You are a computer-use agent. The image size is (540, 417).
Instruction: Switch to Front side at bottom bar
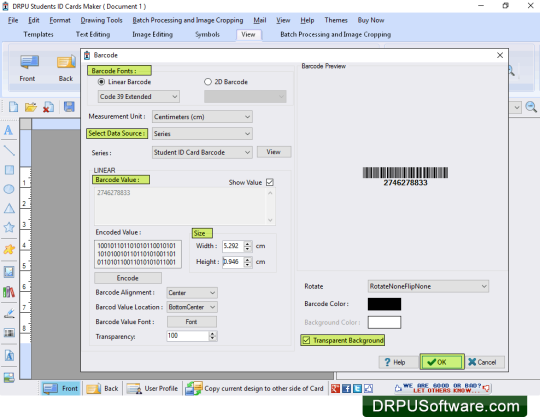tap(62, 388)
